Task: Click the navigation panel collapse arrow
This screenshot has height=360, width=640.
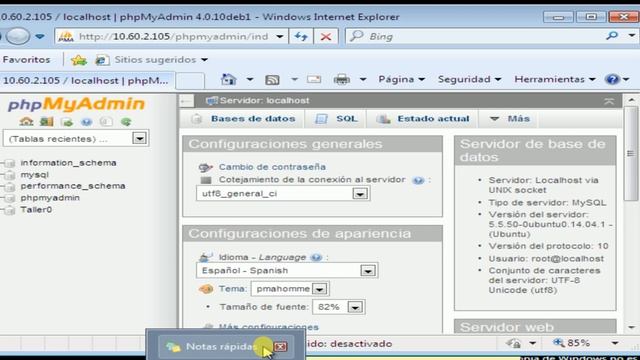Action: [x=187, y=101]
